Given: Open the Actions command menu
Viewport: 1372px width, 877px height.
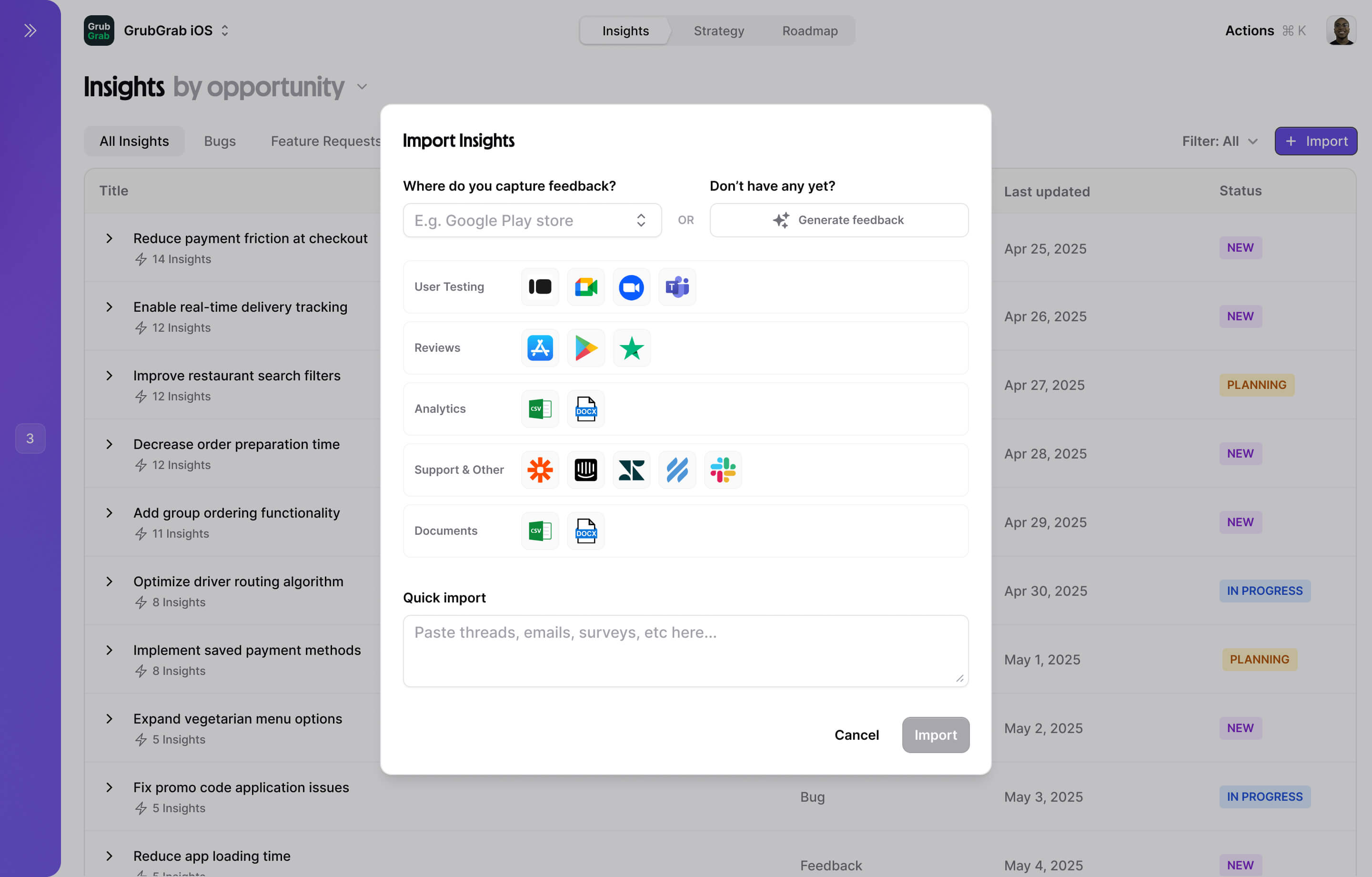Looking at the screenshot, I should (1265, 31).
